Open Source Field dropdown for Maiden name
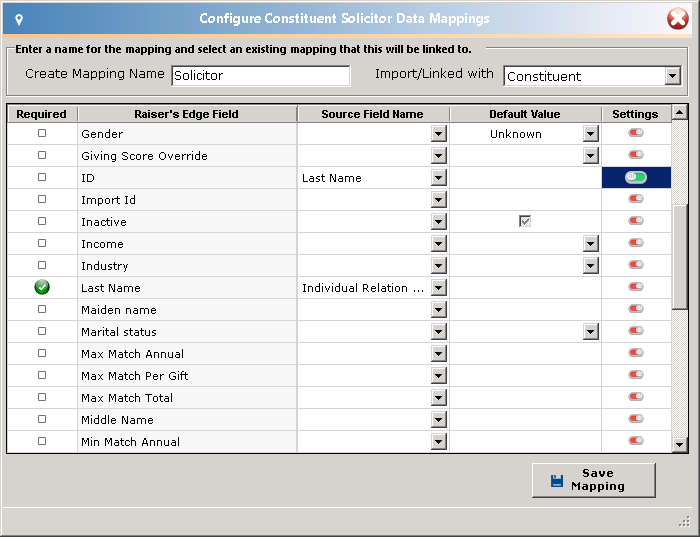 tap(439, 309)
